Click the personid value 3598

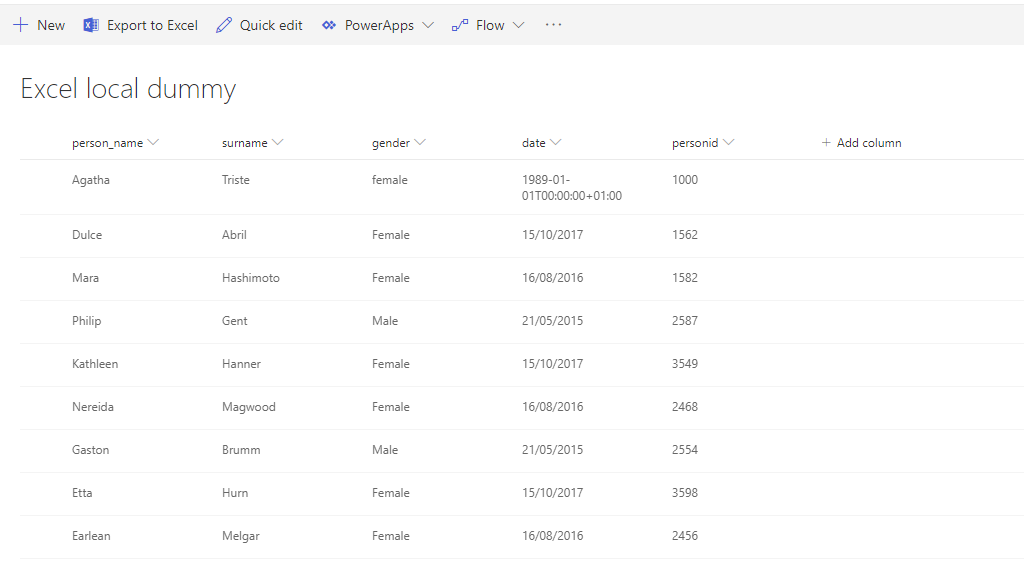685,493
